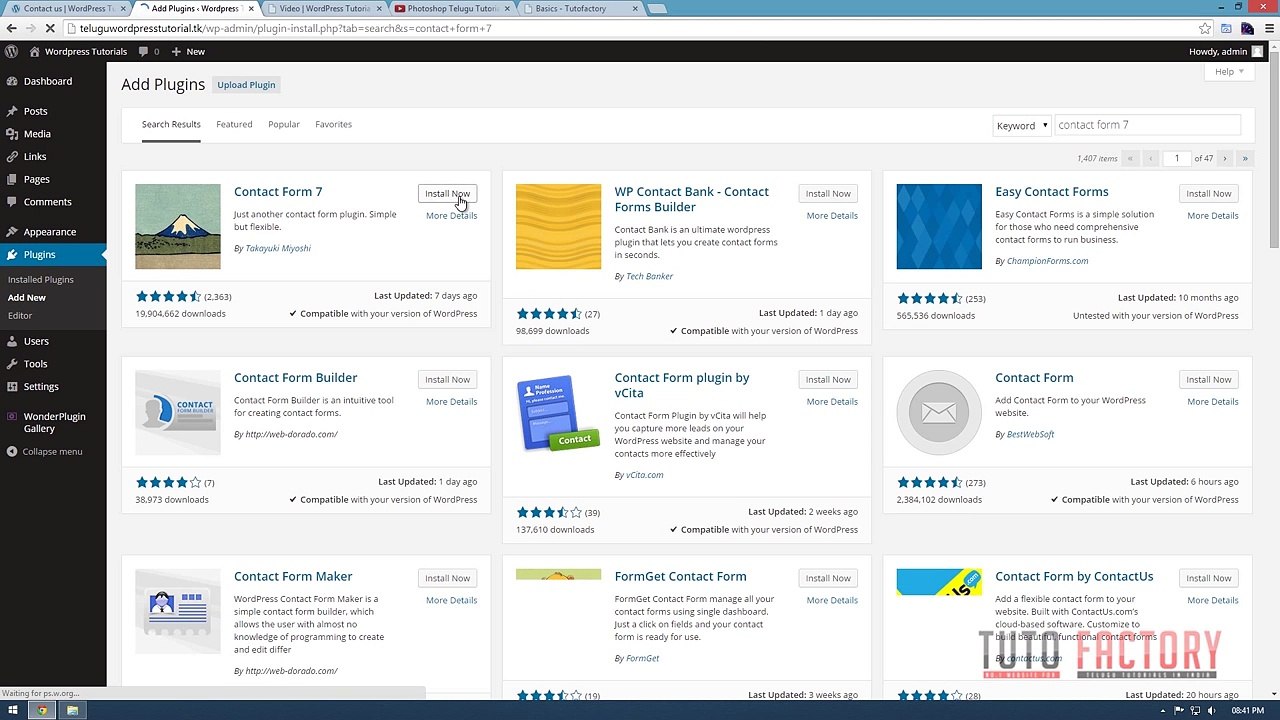Open the Users sidebar icon
Viewport: 1280px width, 720px height.
point(12,341)
